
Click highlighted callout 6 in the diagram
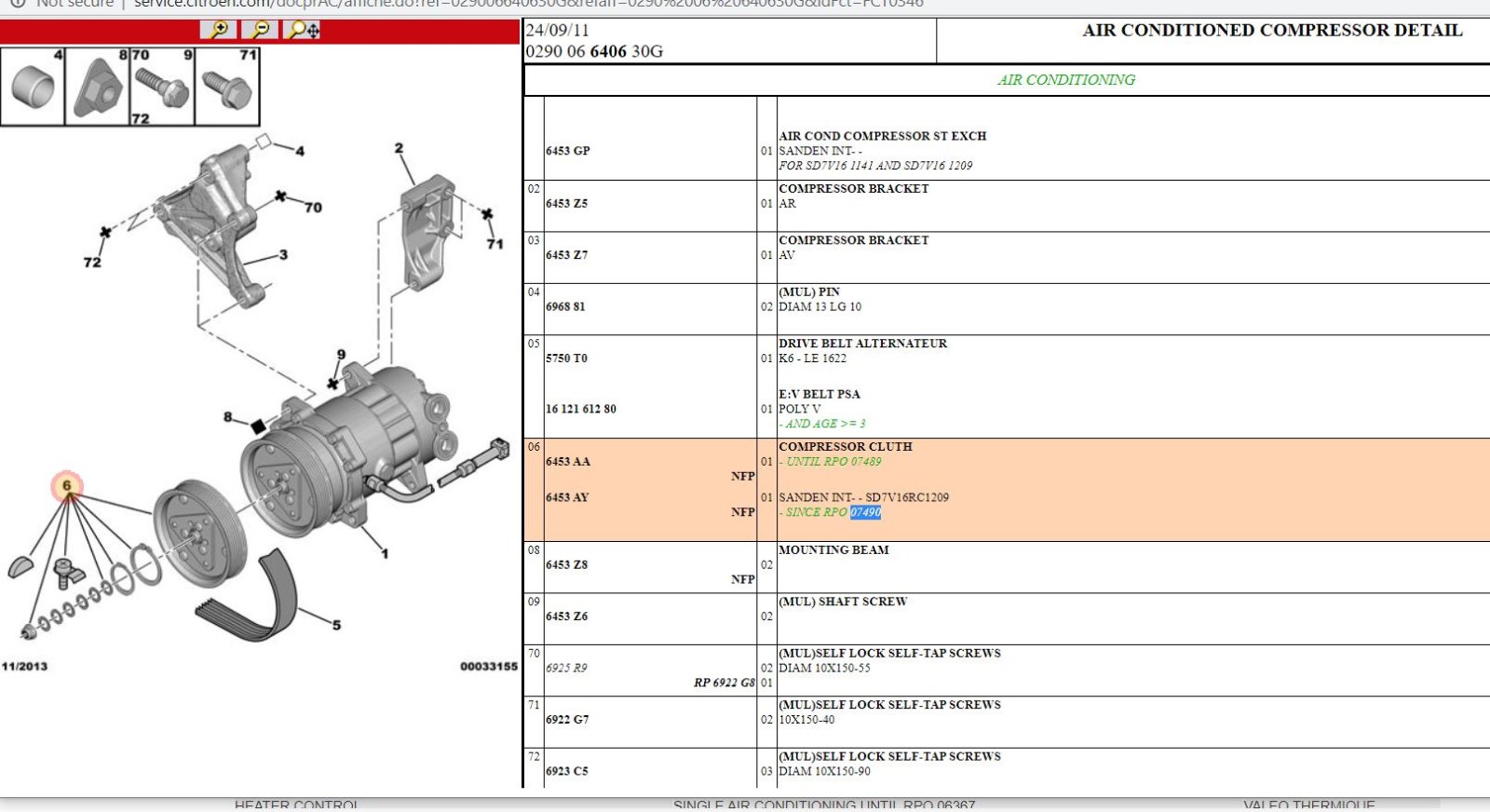67,485
